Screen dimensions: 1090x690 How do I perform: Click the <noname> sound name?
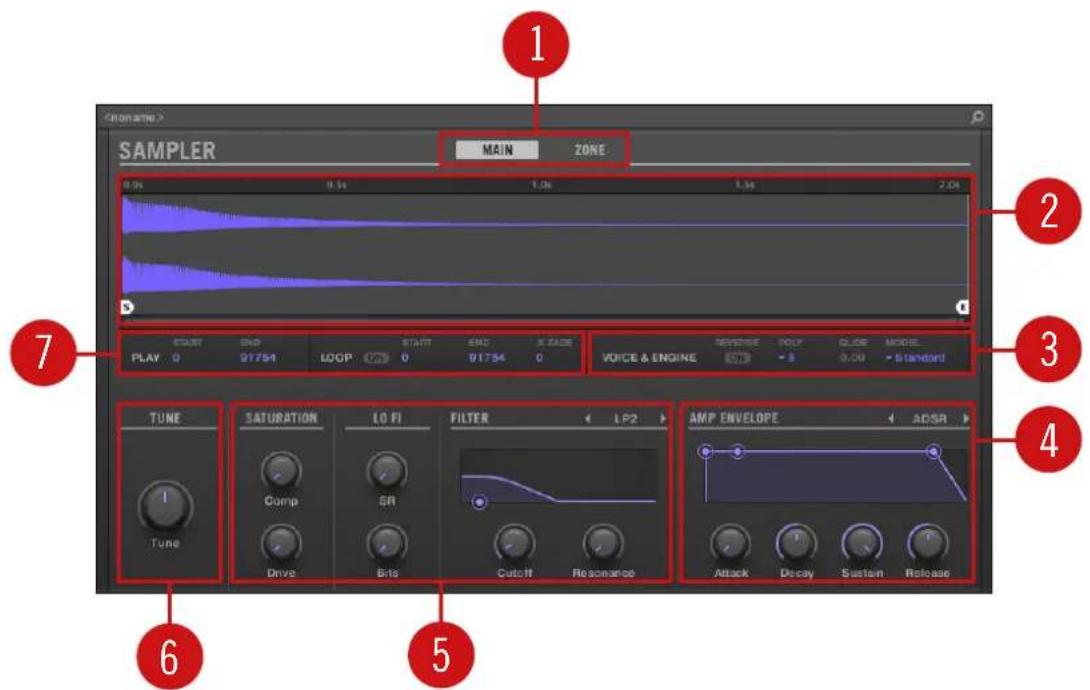pos(133,117)
